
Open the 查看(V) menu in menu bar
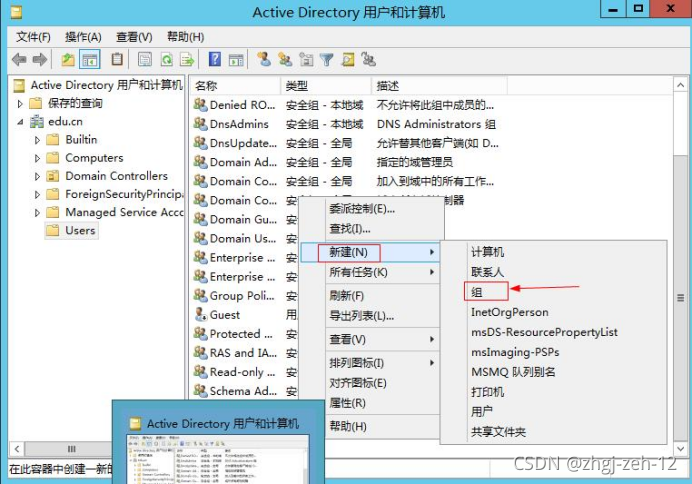(134, 37)
